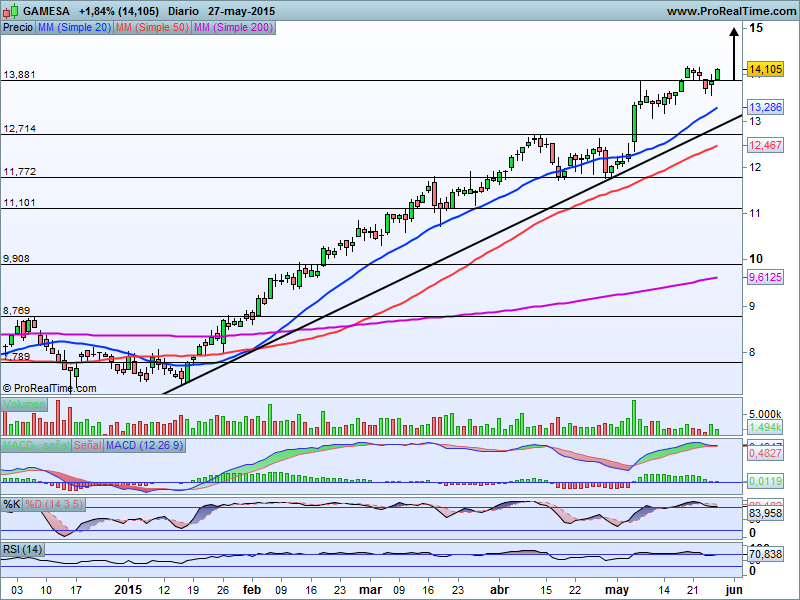Click the 0,4827 MACD signal value

(765, 453)
